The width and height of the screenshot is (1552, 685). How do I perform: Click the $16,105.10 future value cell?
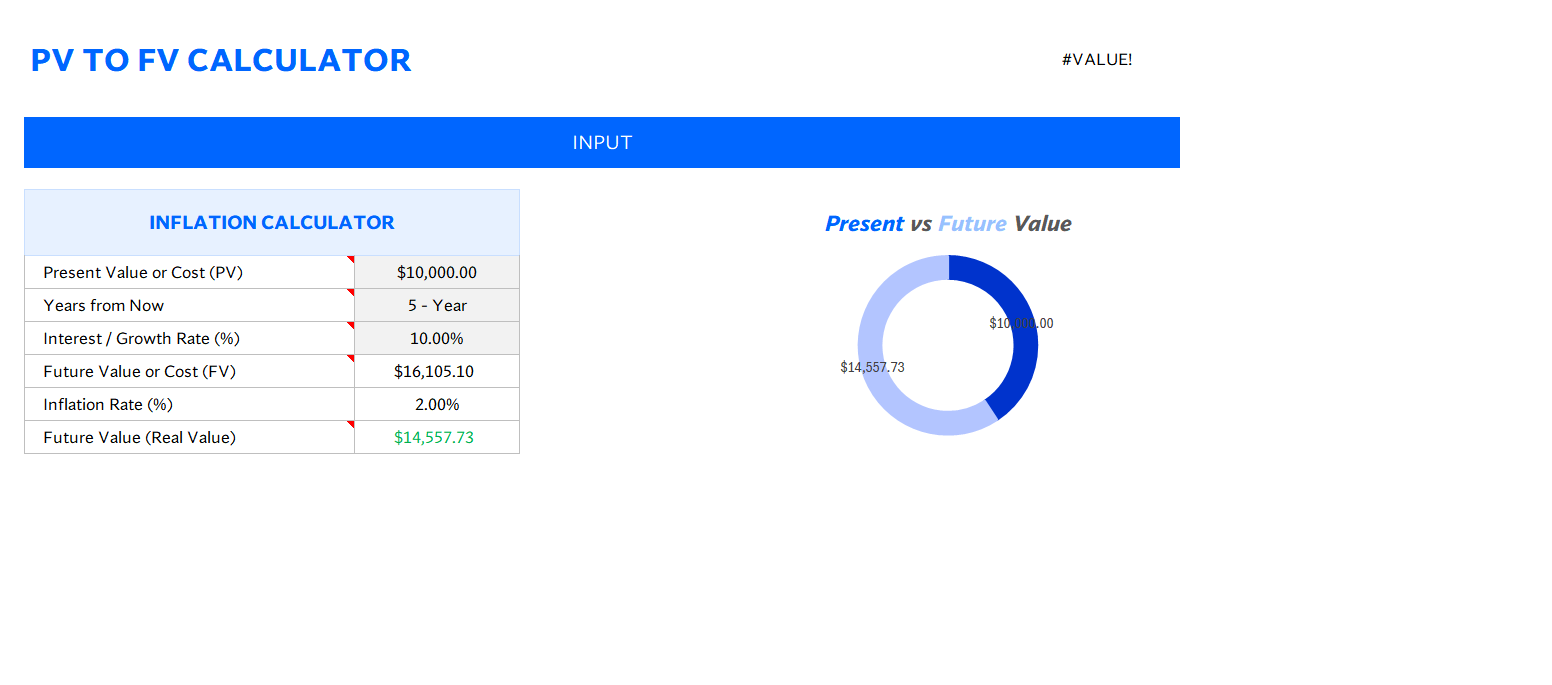437,371
